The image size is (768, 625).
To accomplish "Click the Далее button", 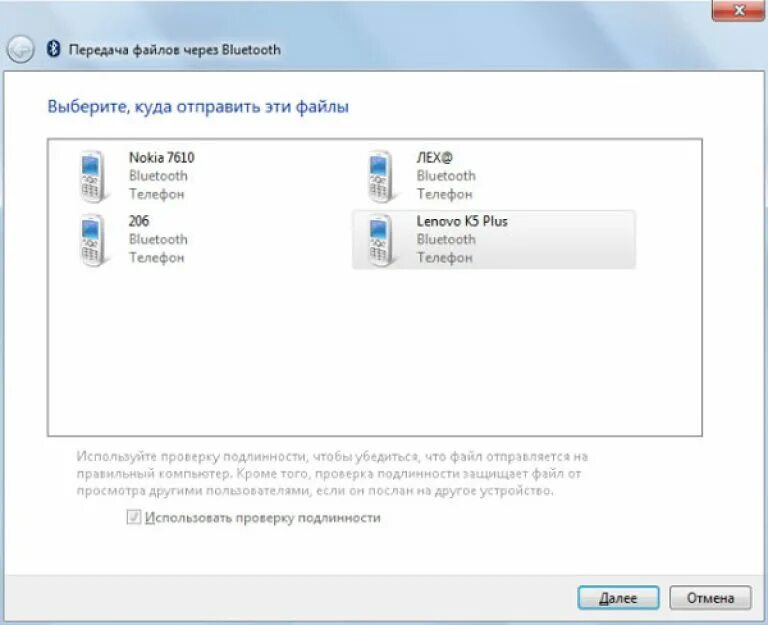I will point(618,598).
